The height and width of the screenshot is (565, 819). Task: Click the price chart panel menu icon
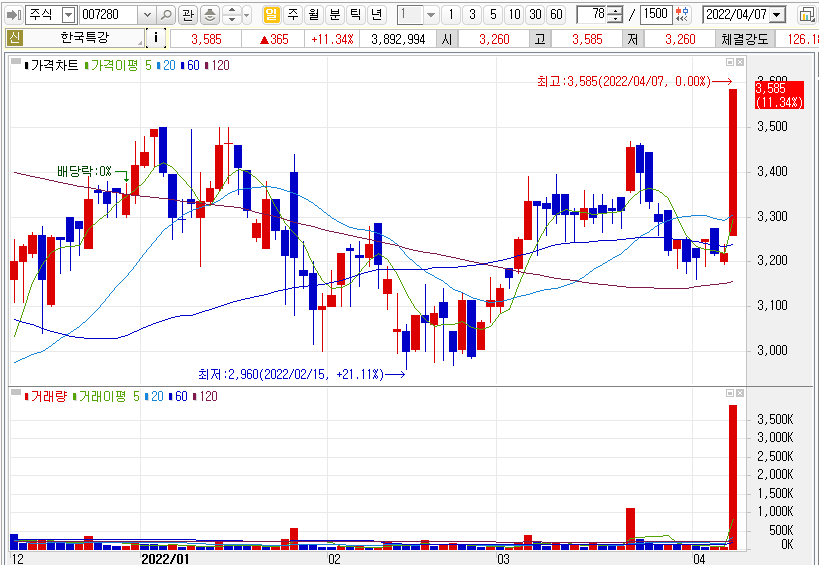tap(16, 62)
